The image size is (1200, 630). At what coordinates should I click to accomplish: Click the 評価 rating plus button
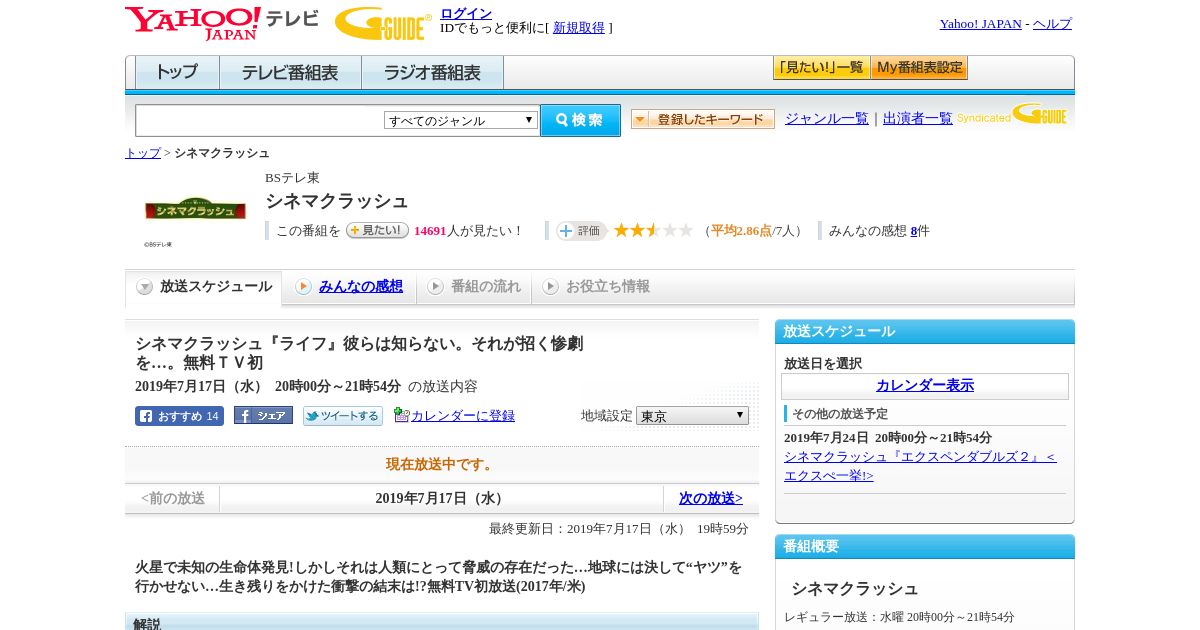tap(582, 231)
